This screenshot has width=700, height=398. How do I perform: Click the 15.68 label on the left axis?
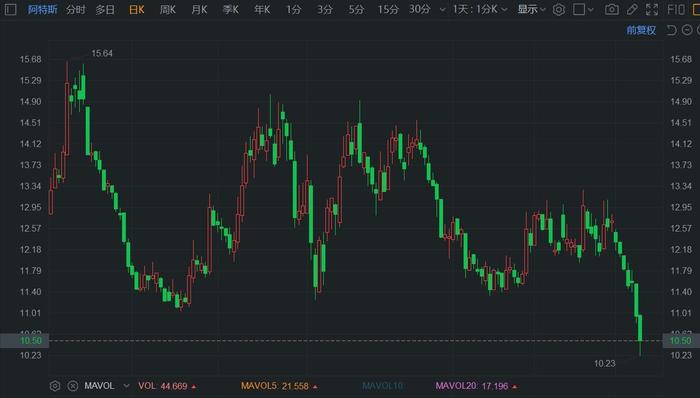click(30, 59)
